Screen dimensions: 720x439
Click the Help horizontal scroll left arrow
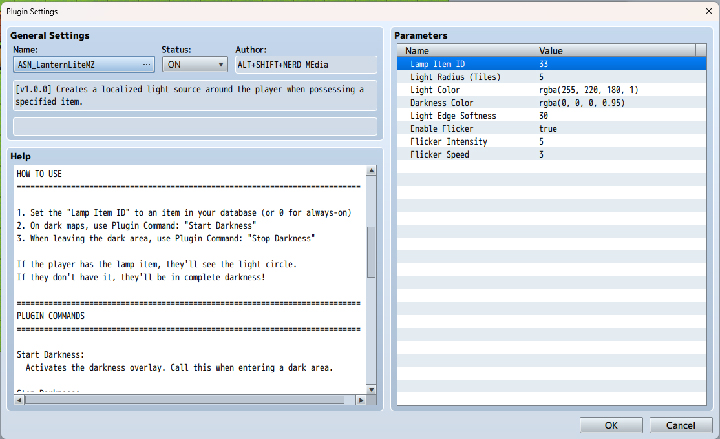pos(19,400)
